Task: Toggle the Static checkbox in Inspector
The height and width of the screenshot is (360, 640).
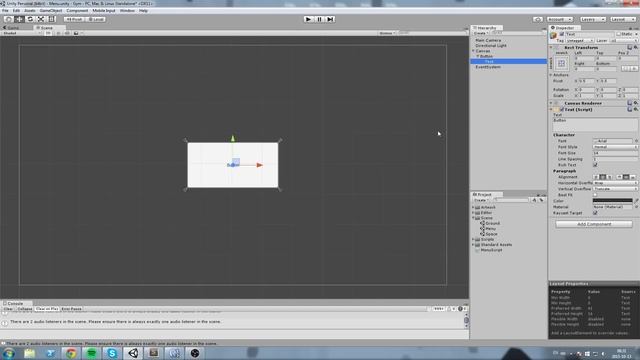Action: [618, 34]
